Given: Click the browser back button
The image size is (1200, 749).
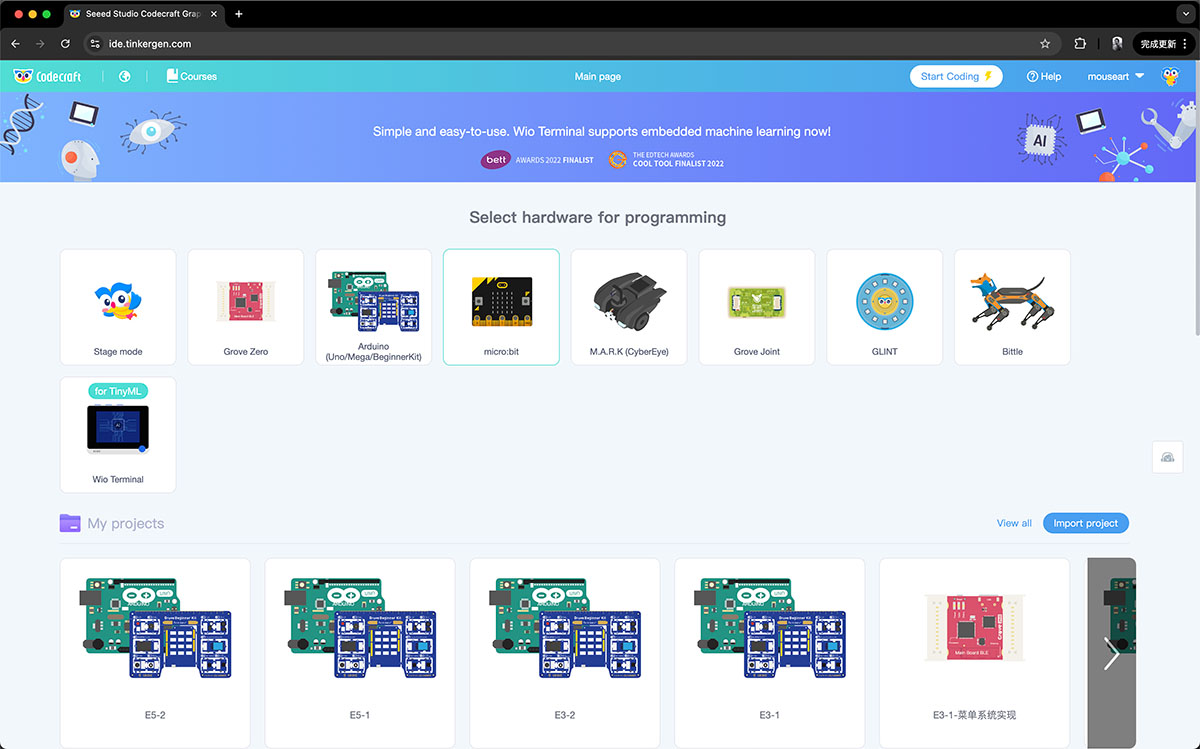Looking at the screenshot, I should coord(15,44).
